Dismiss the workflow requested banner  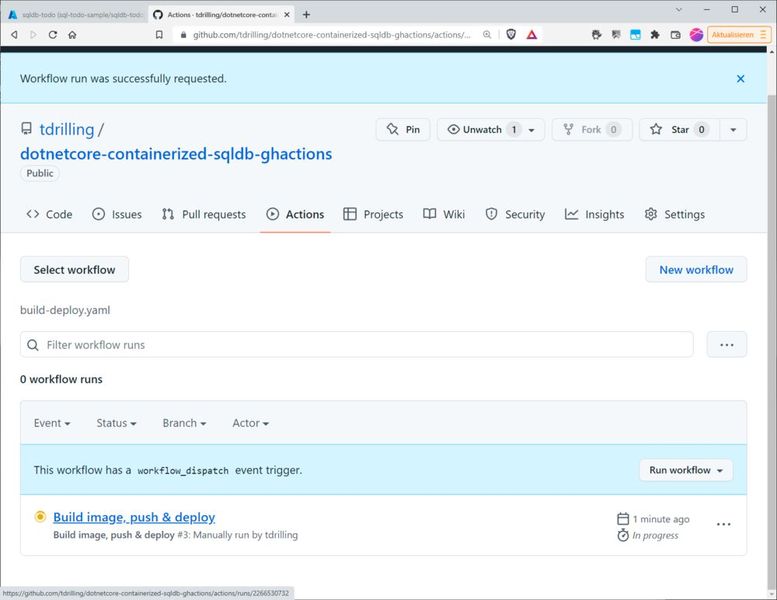[740, 79]
